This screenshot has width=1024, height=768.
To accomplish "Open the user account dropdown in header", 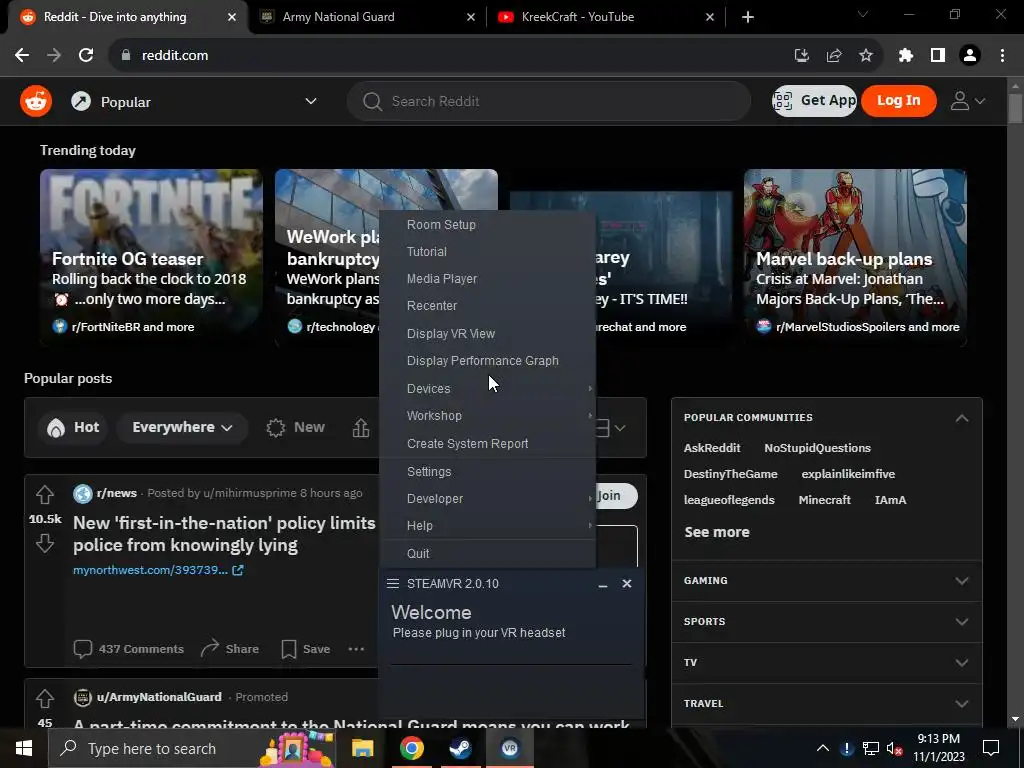I will point(967,101).
